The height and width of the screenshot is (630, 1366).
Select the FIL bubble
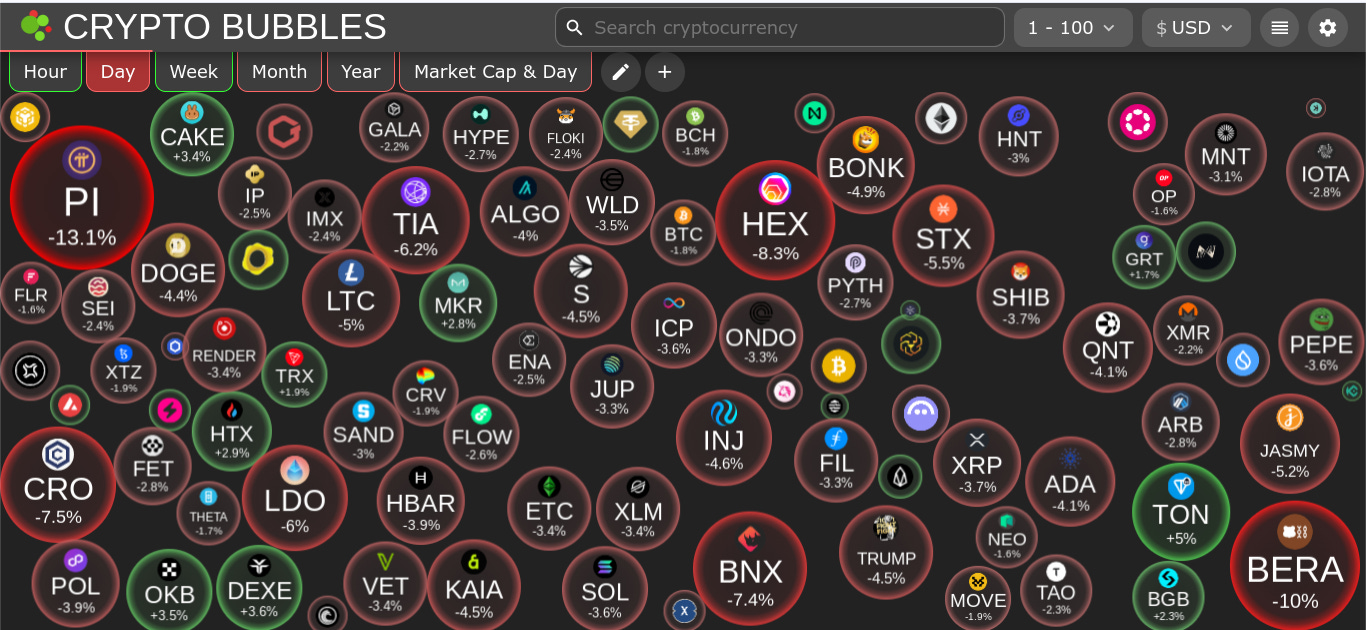tap(836, 459)
